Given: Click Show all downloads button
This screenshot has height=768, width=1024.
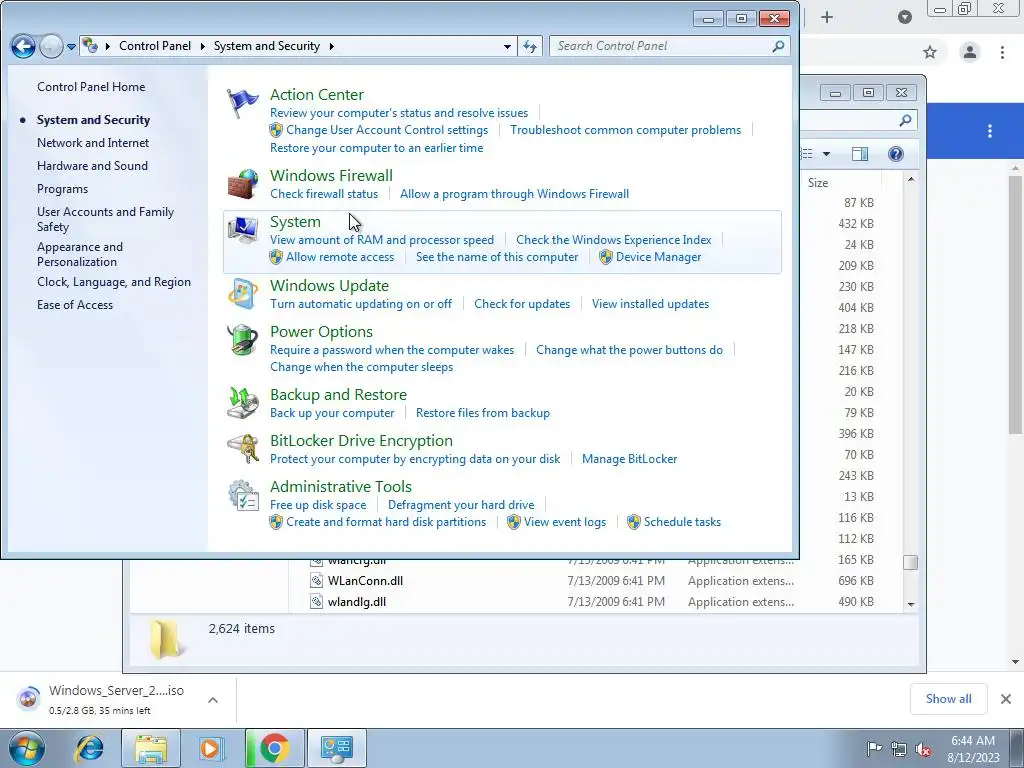Looking at the screenshot, I should point(948,699).
